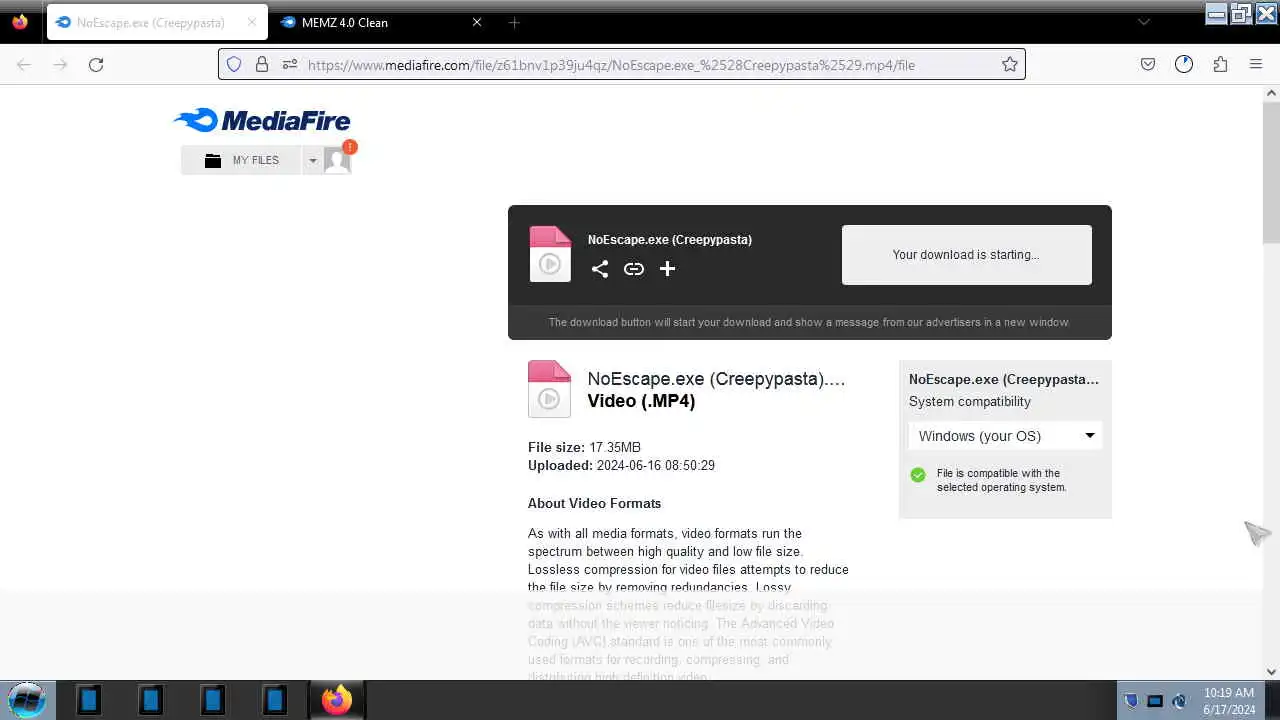Open site permissions icon in address bar
The height and width of the screenshot is (720, 1280).
[x=290, y=64]
